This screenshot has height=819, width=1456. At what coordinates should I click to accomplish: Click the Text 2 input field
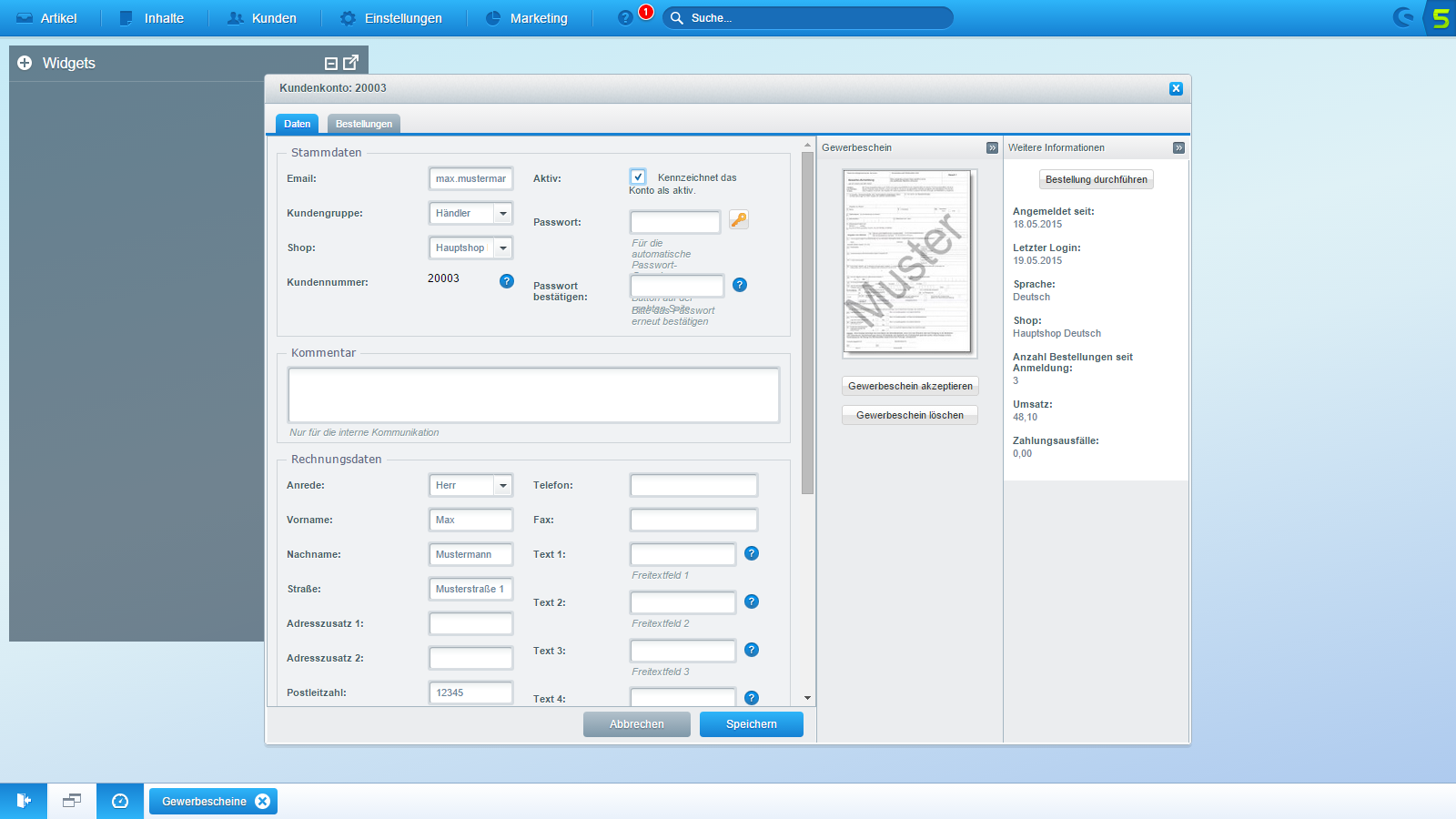pyautogui.click(x=683, y=602)
